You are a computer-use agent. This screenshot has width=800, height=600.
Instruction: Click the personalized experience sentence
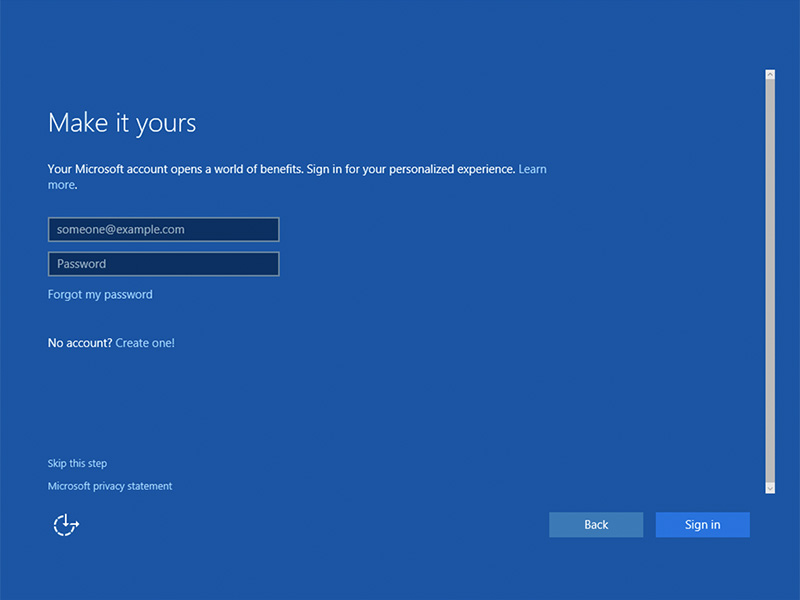(410, 170)
